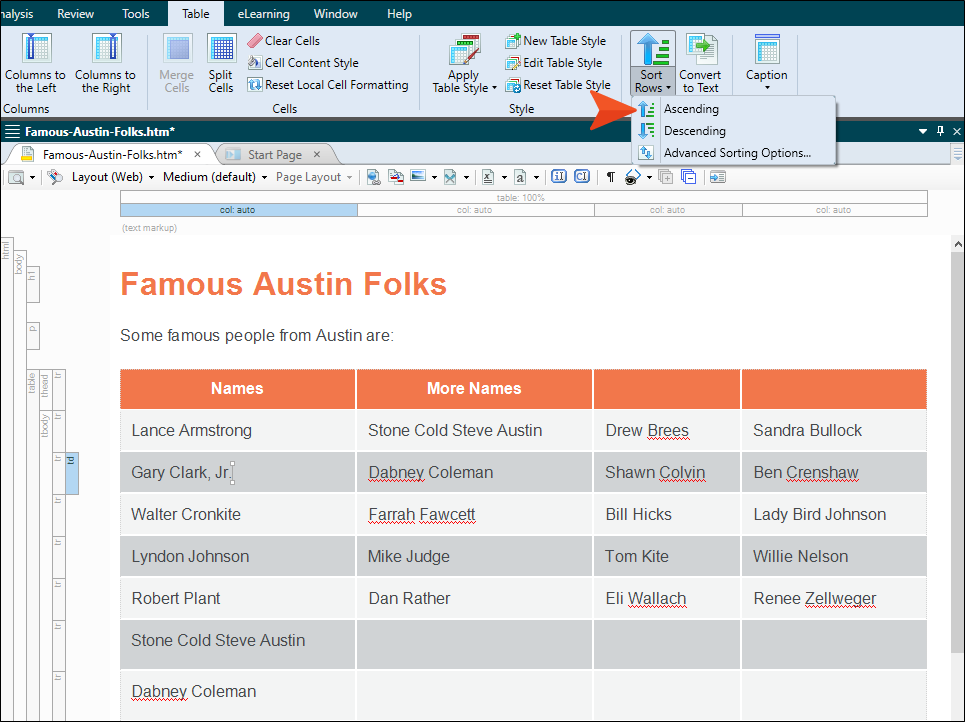965x722 pixels.
Task: Select the Famous-Austin-Folks.htm document tab
Action: coord(112,154)
